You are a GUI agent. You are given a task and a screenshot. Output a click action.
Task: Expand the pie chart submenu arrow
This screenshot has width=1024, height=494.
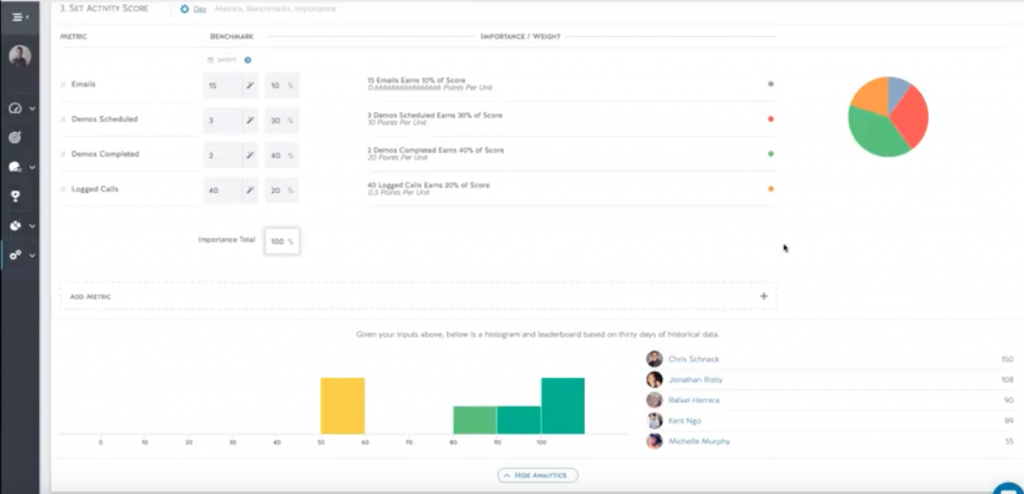pyautogui.click(x=32, y=227)
